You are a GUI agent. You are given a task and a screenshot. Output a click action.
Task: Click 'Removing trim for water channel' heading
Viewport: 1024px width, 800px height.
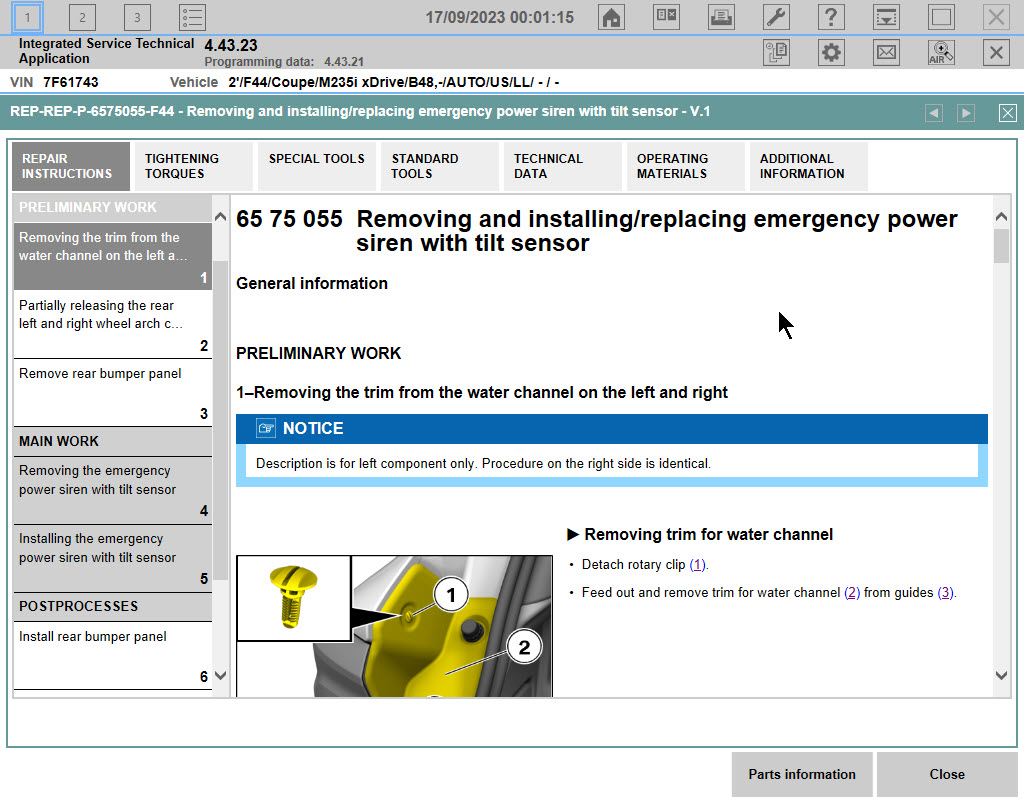(x=709, y=535)
